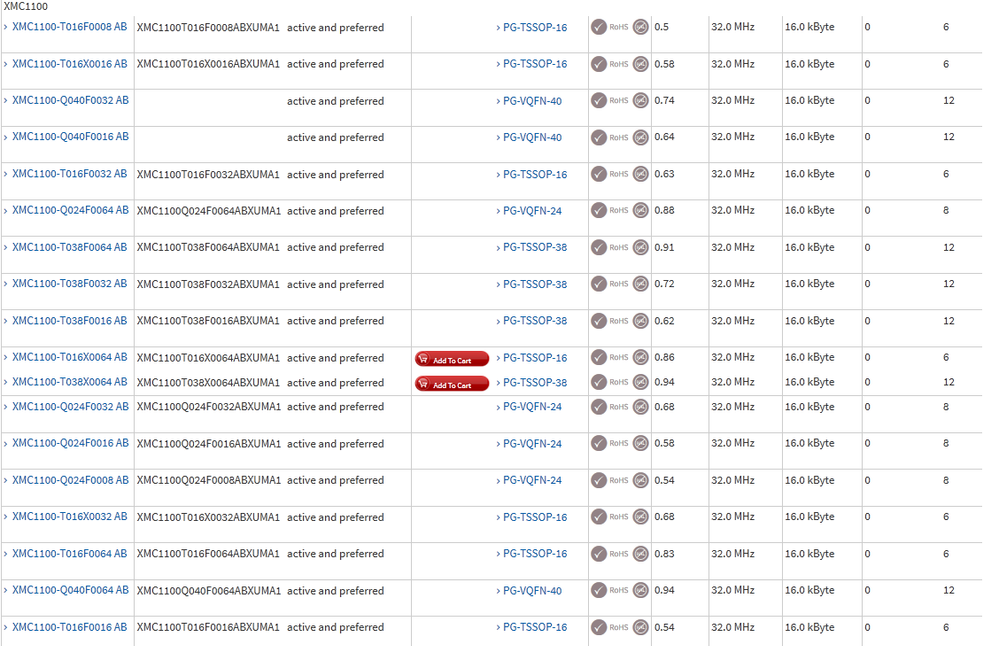Click OPN text XMC1100T016X0016ABXUMA1
999x646 pixels.
tap(208, 64)
